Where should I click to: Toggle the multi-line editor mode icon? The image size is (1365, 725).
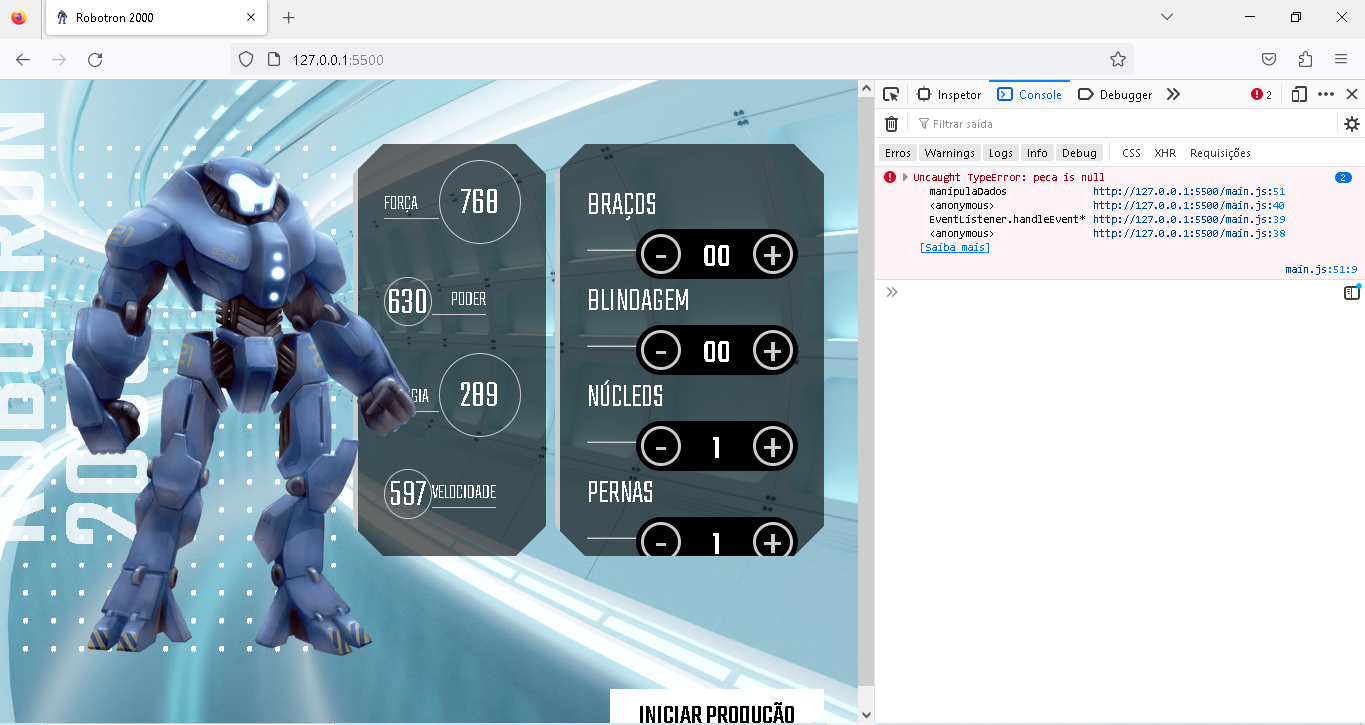(1352, 293)
